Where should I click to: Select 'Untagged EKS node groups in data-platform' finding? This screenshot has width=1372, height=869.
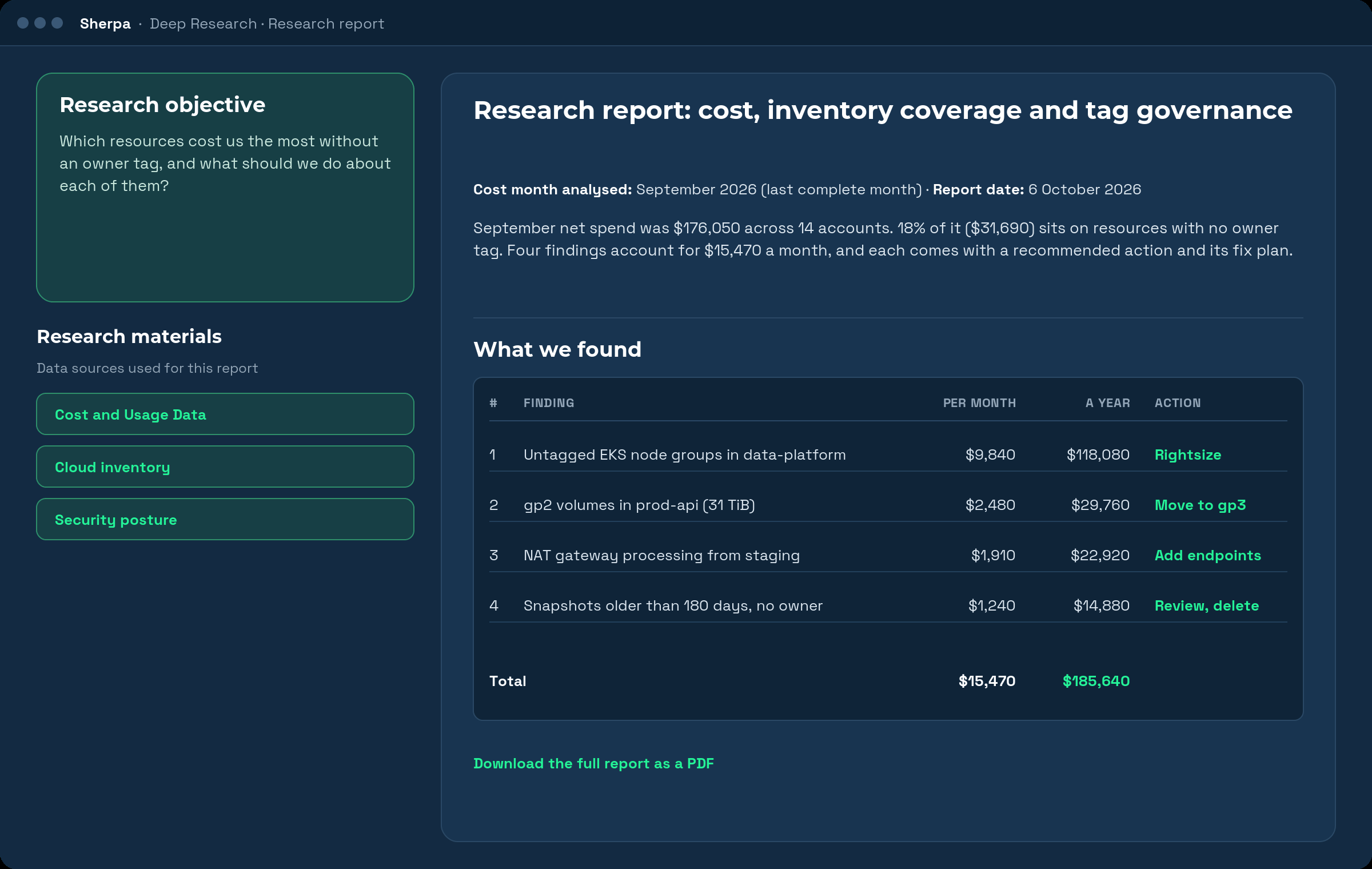(684, 455)
